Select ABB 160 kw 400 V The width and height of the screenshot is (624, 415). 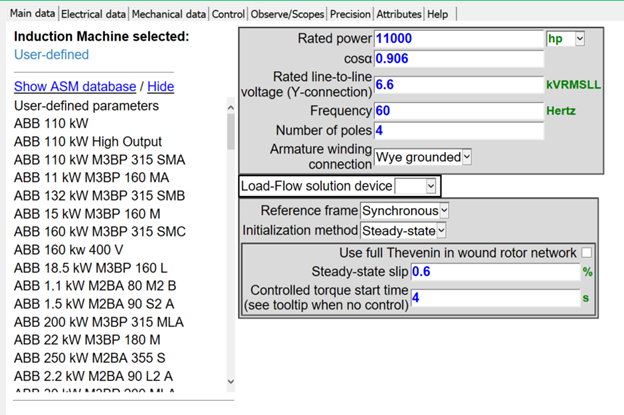pyautogui.click(x=68, y=250)
